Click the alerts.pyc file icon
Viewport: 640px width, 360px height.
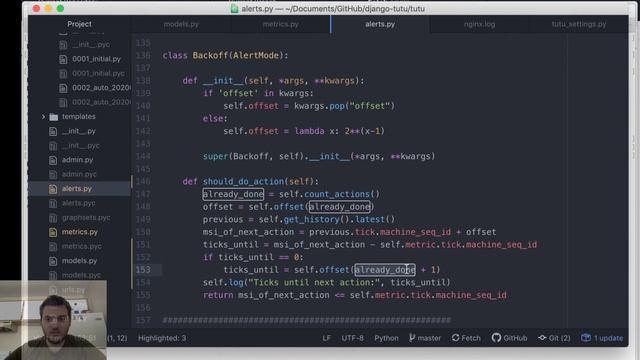pyautogui.click(x=53, y=203)
